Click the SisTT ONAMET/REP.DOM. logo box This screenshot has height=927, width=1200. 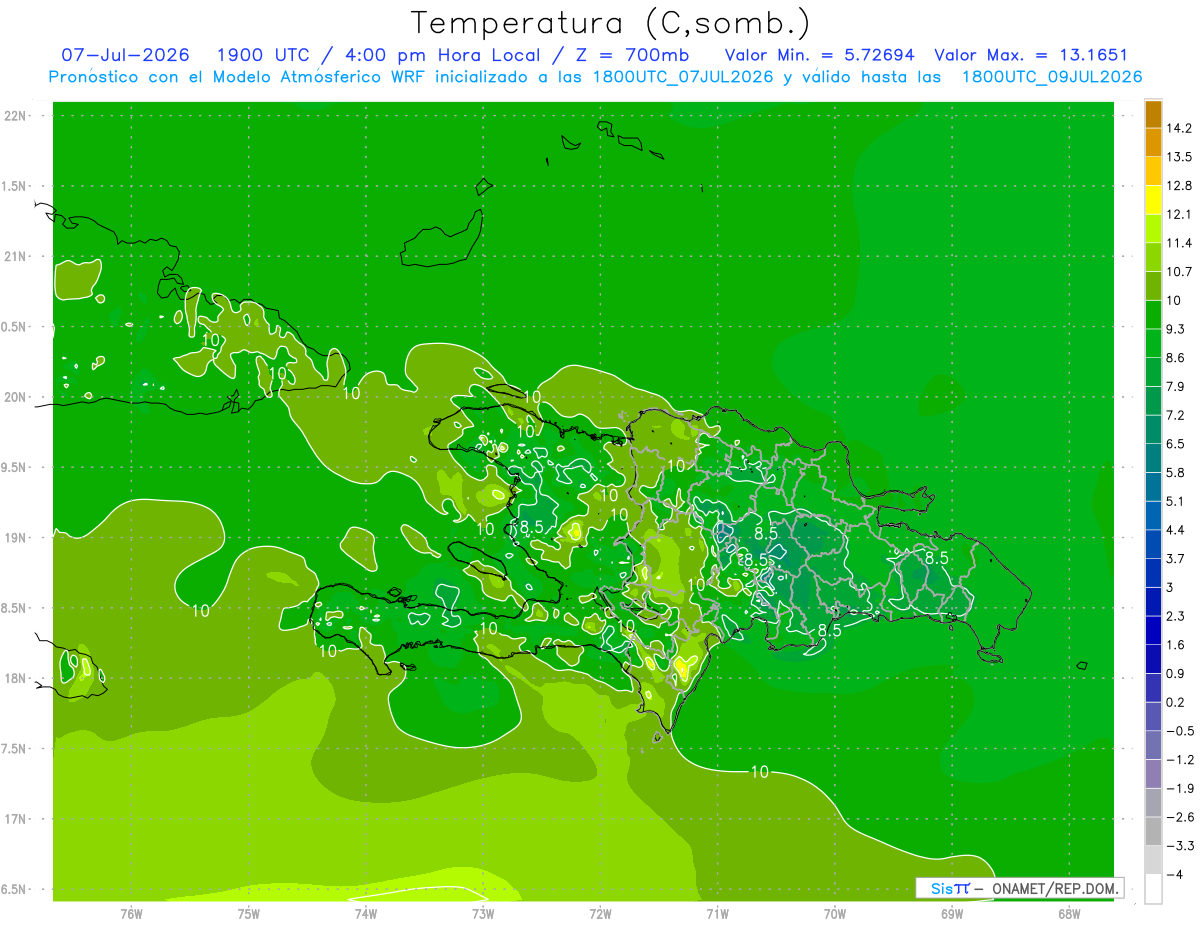click(x=1019, y=888)
